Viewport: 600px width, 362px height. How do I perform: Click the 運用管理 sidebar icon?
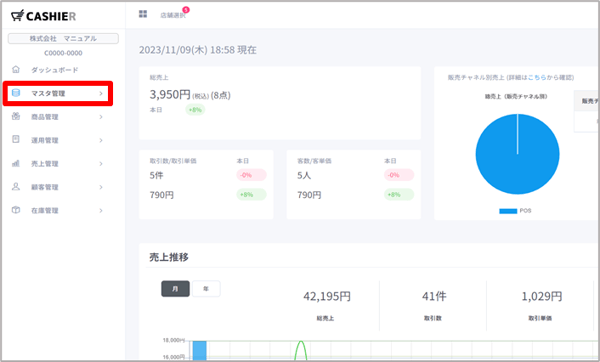(16, 140)
